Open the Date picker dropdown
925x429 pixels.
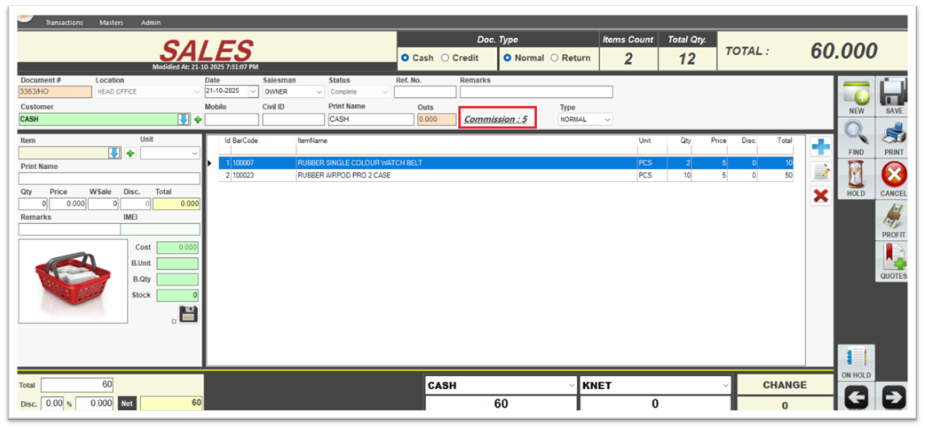[253, 92]
